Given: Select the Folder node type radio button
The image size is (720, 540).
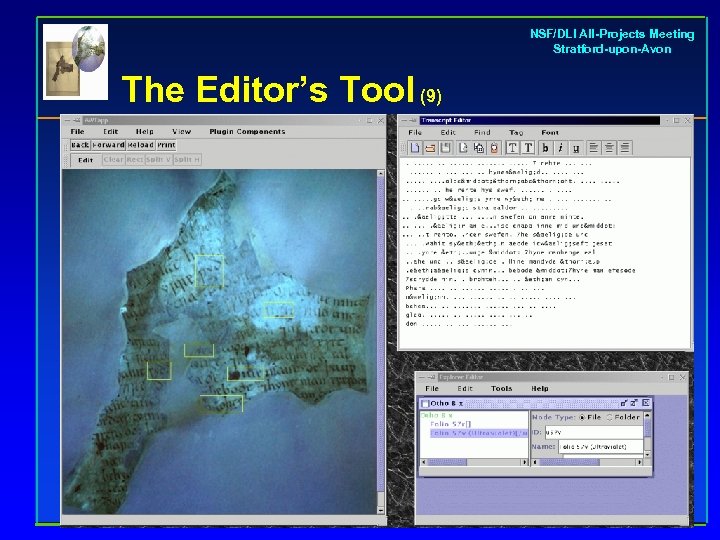Looking at the screenshot, I should 610,417.
